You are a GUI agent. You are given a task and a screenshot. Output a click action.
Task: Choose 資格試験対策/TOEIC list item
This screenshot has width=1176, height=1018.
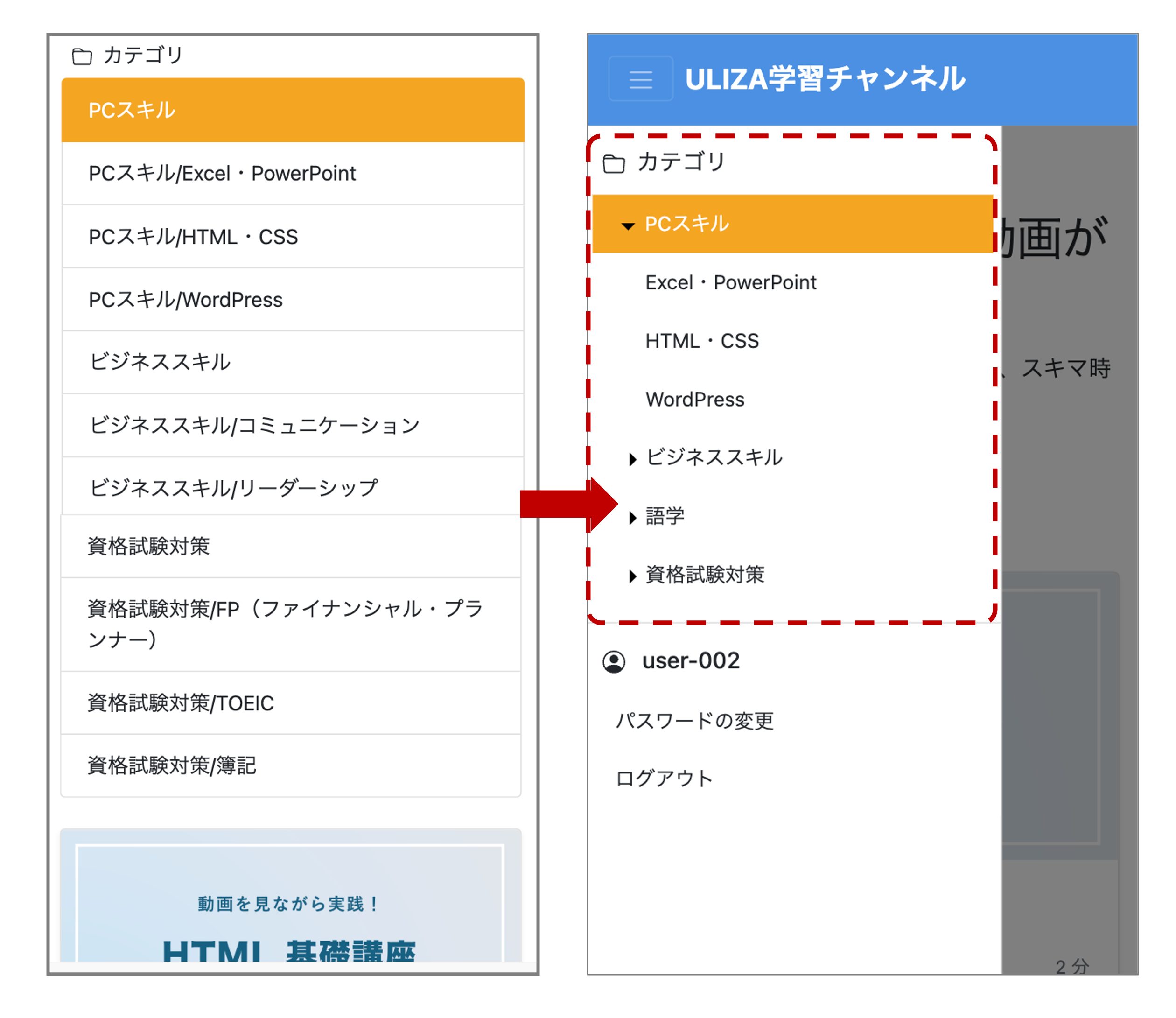point(181,703)
